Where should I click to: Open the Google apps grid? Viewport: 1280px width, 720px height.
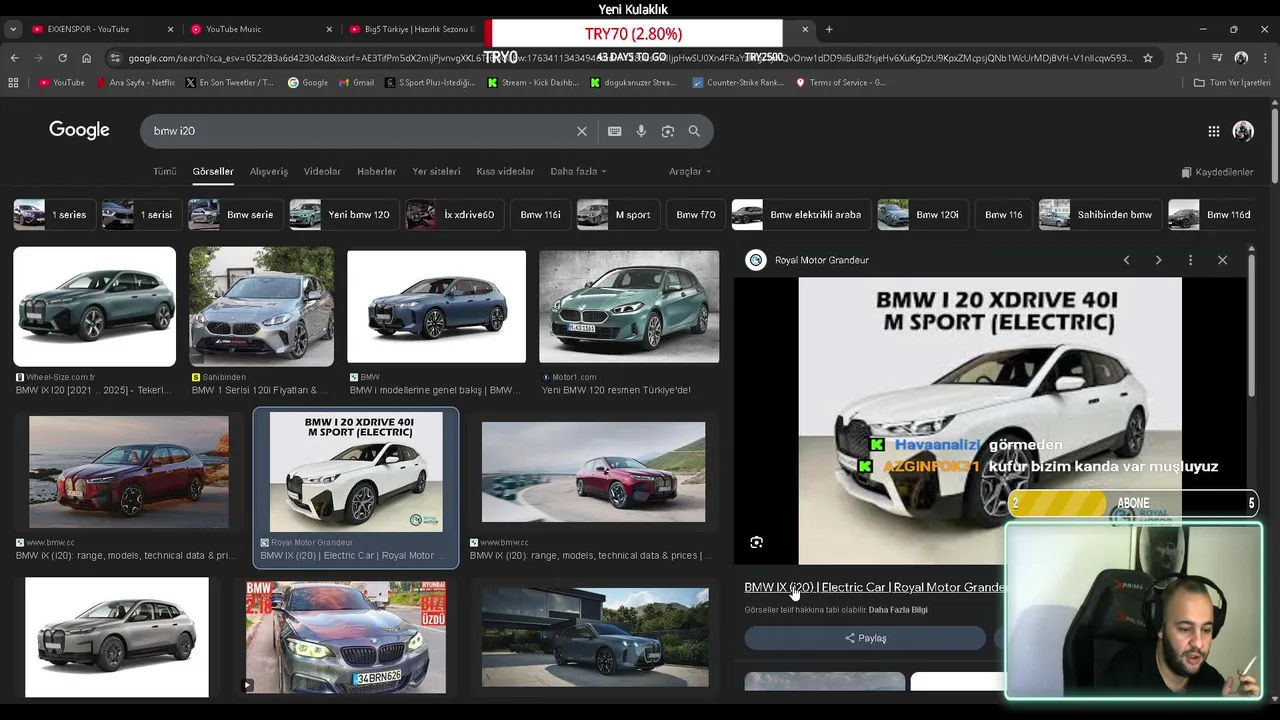pos(1213,131)
